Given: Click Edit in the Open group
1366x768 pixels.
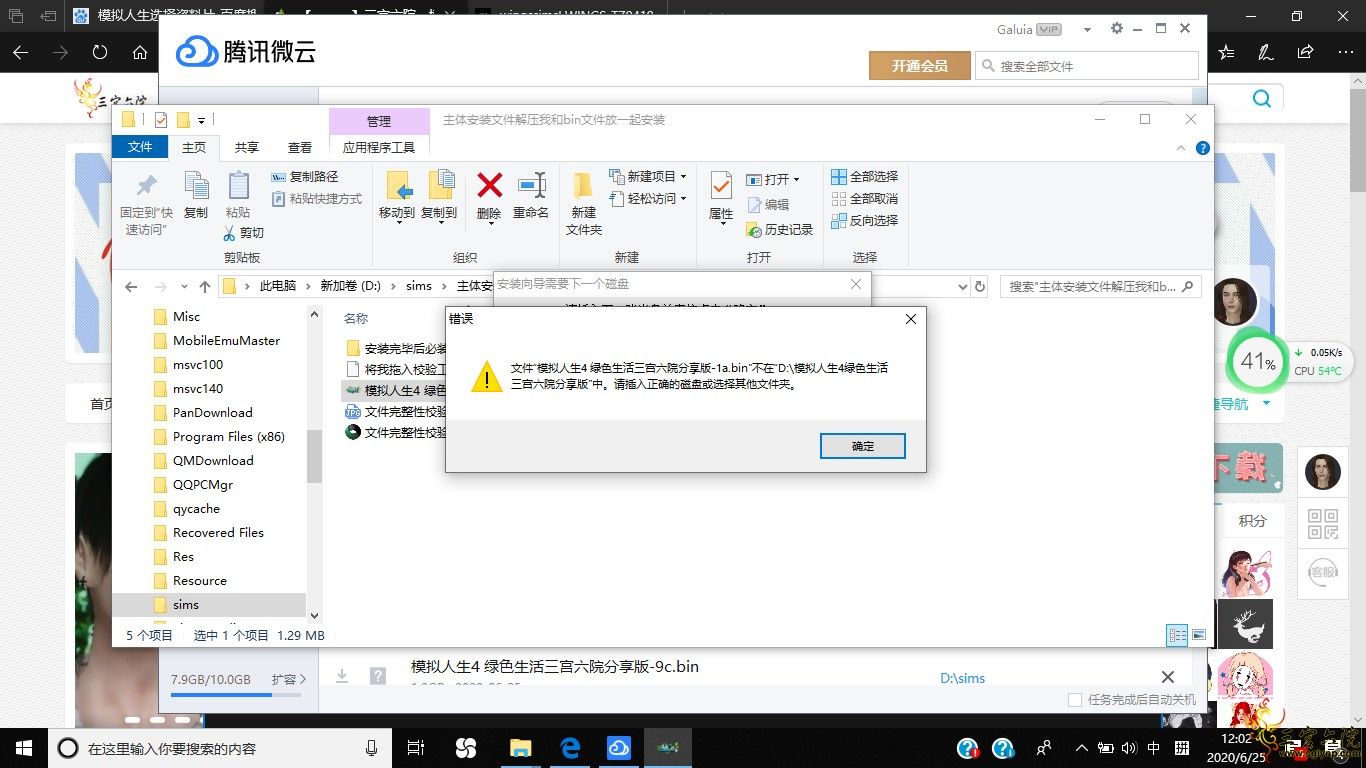Looking at the screenshot, I should click(x=768, y=205).
